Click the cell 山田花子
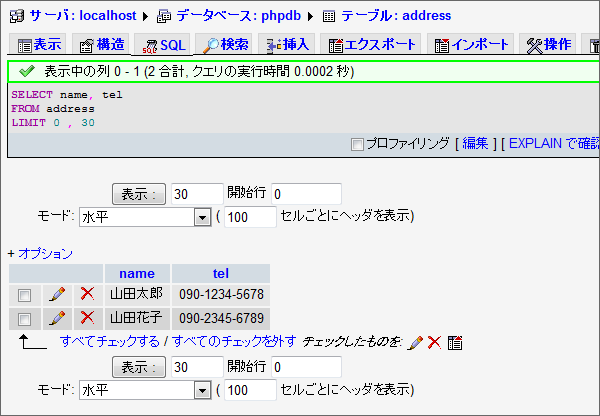 (137, 318)
